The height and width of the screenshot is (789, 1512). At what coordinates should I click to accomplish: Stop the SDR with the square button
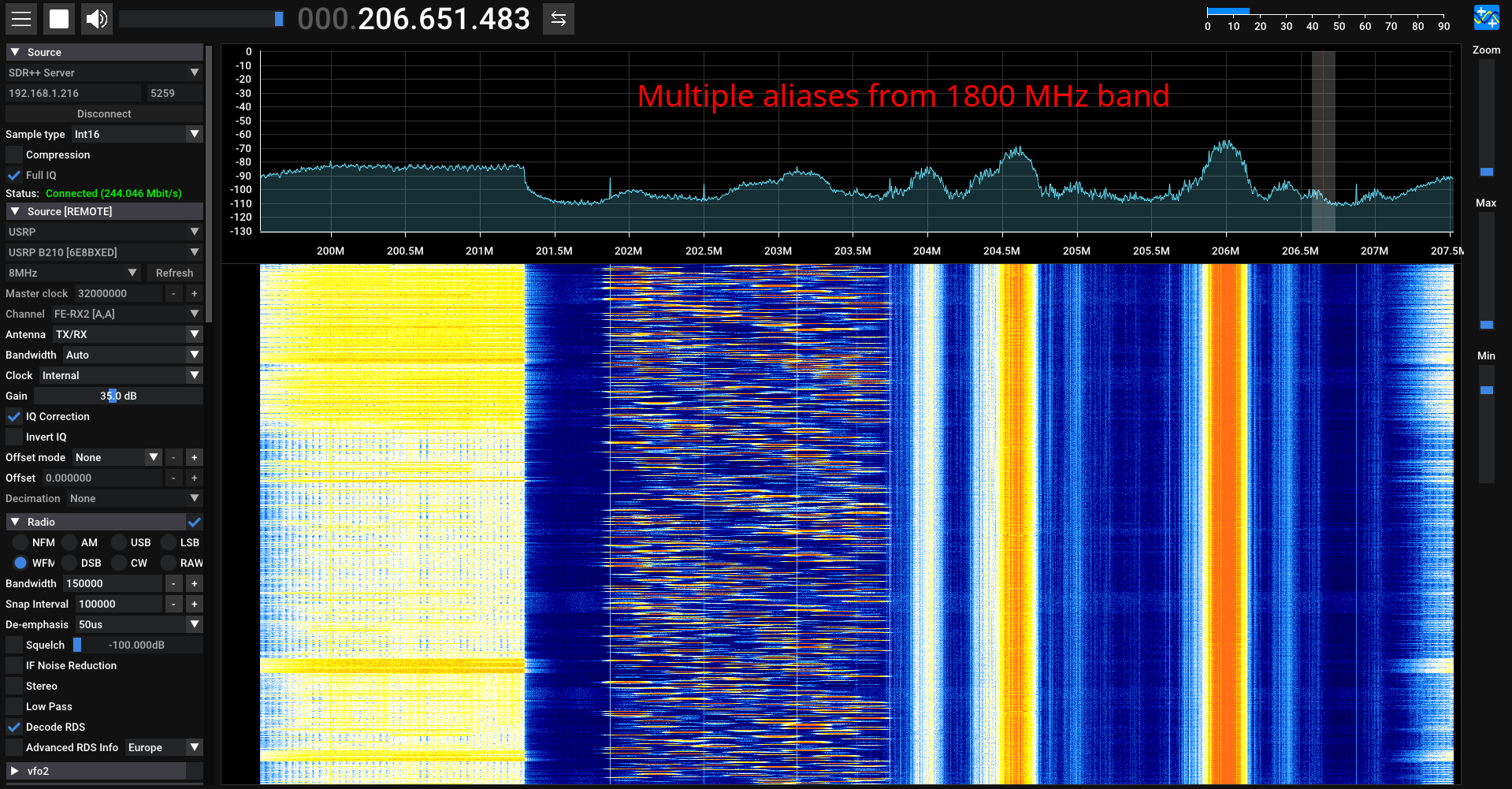59,19
